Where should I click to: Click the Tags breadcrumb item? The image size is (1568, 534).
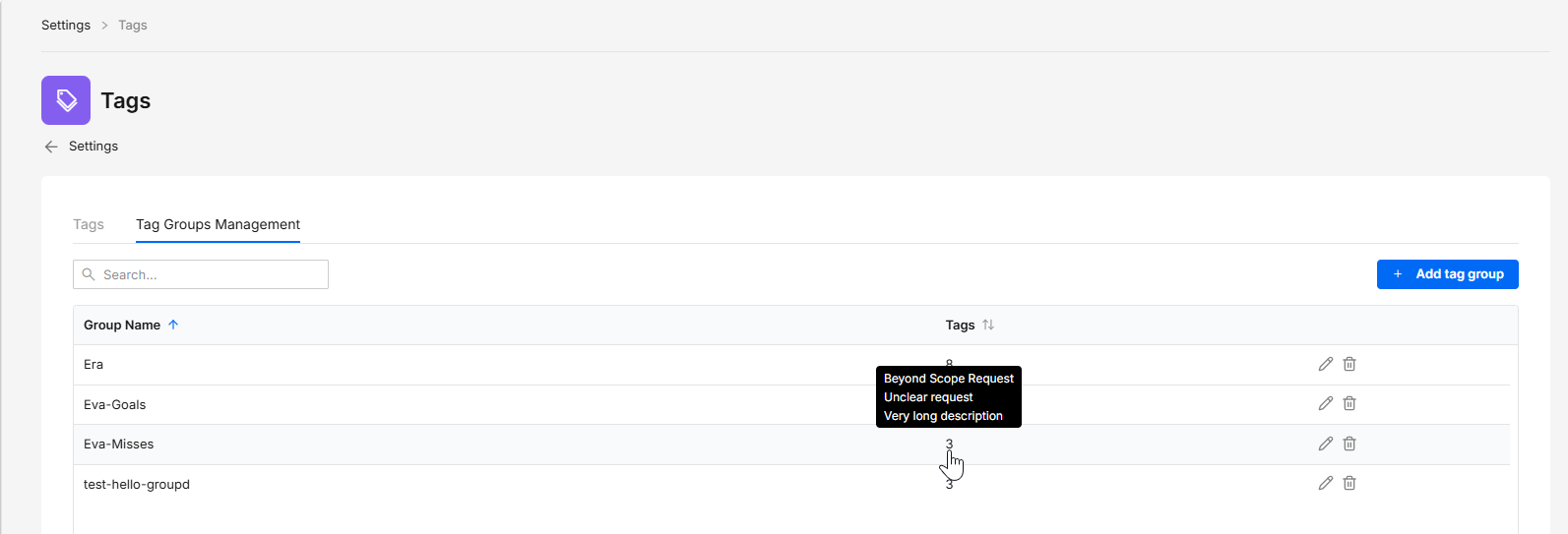click(133, 25)
